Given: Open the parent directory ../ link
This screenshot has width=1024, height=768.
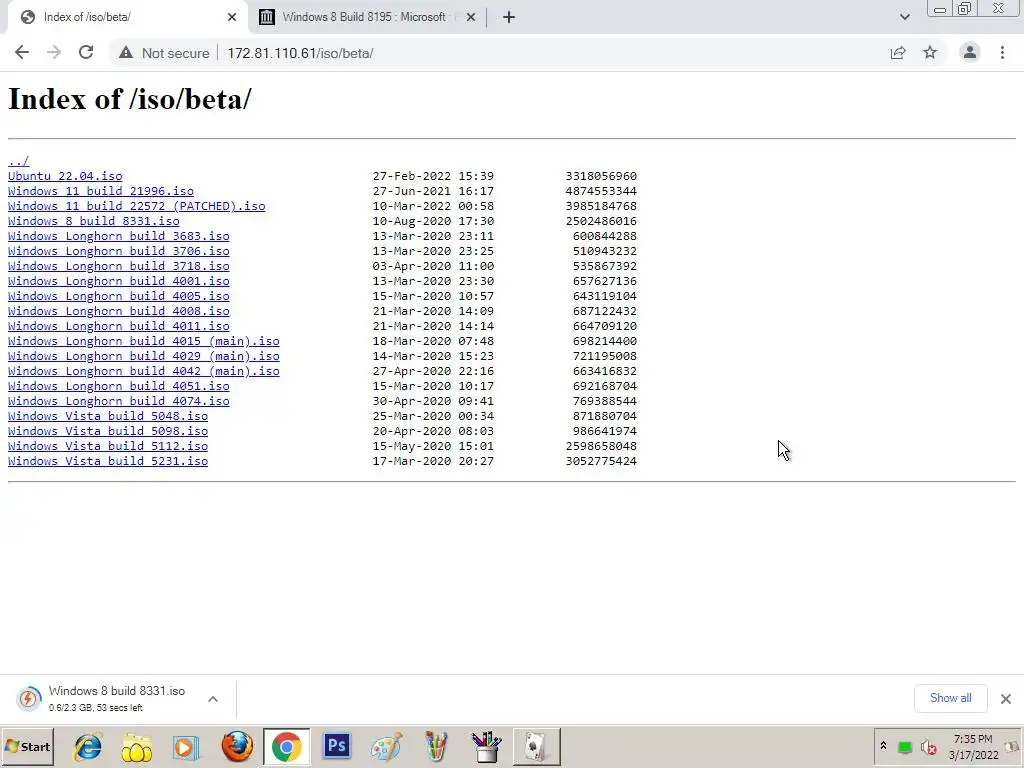Looking at the screenshot, I should click(18, 161).
